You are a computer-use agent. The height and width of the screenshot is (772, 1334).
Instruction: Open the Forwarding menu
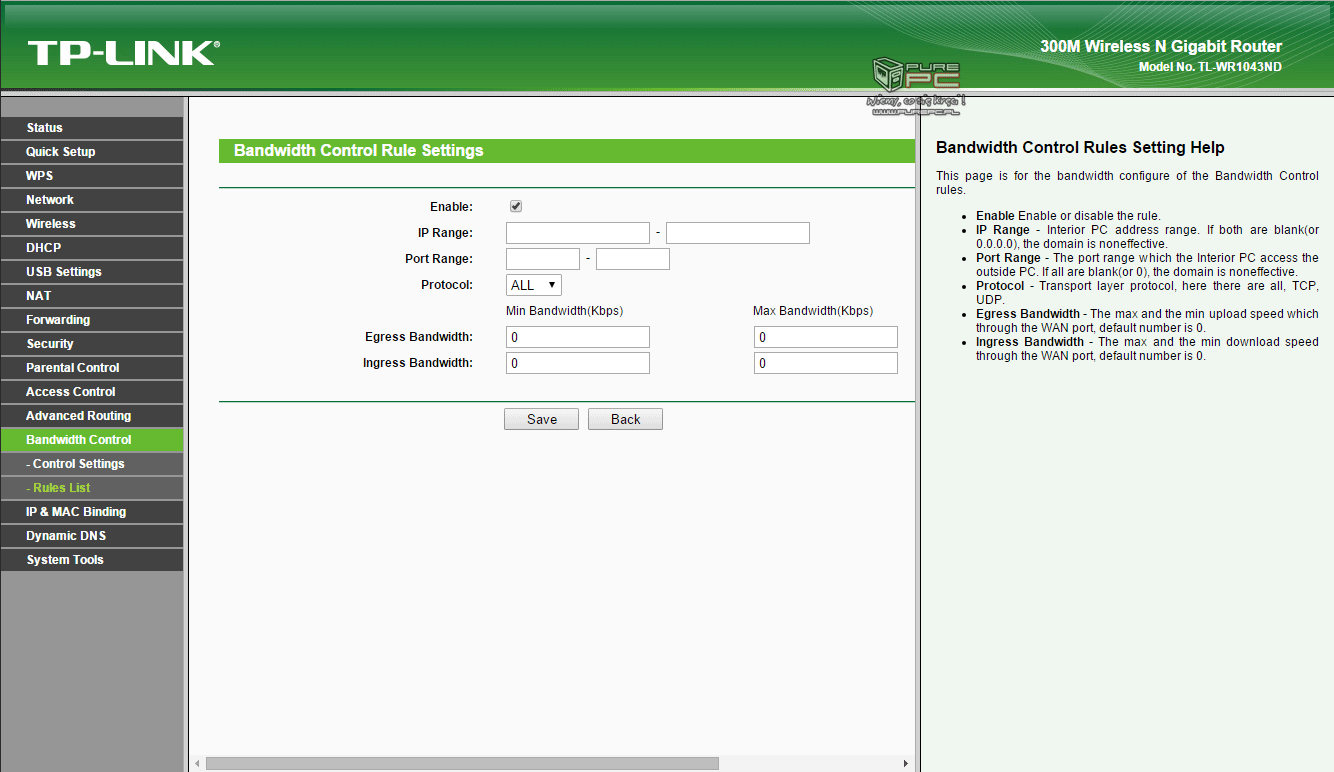(92, 320)
